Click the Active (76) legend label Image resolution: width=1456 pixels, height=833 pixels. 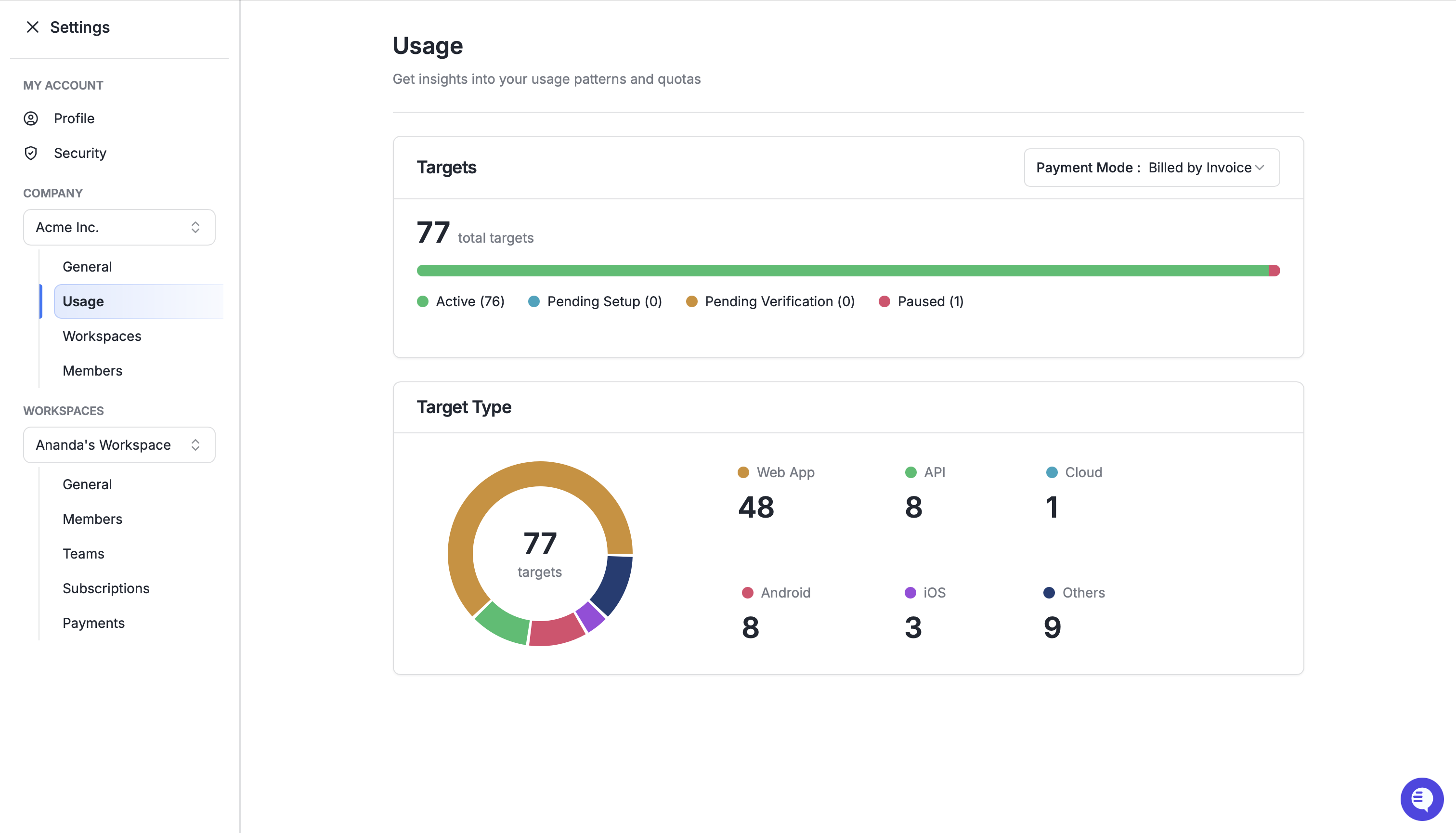470,301
